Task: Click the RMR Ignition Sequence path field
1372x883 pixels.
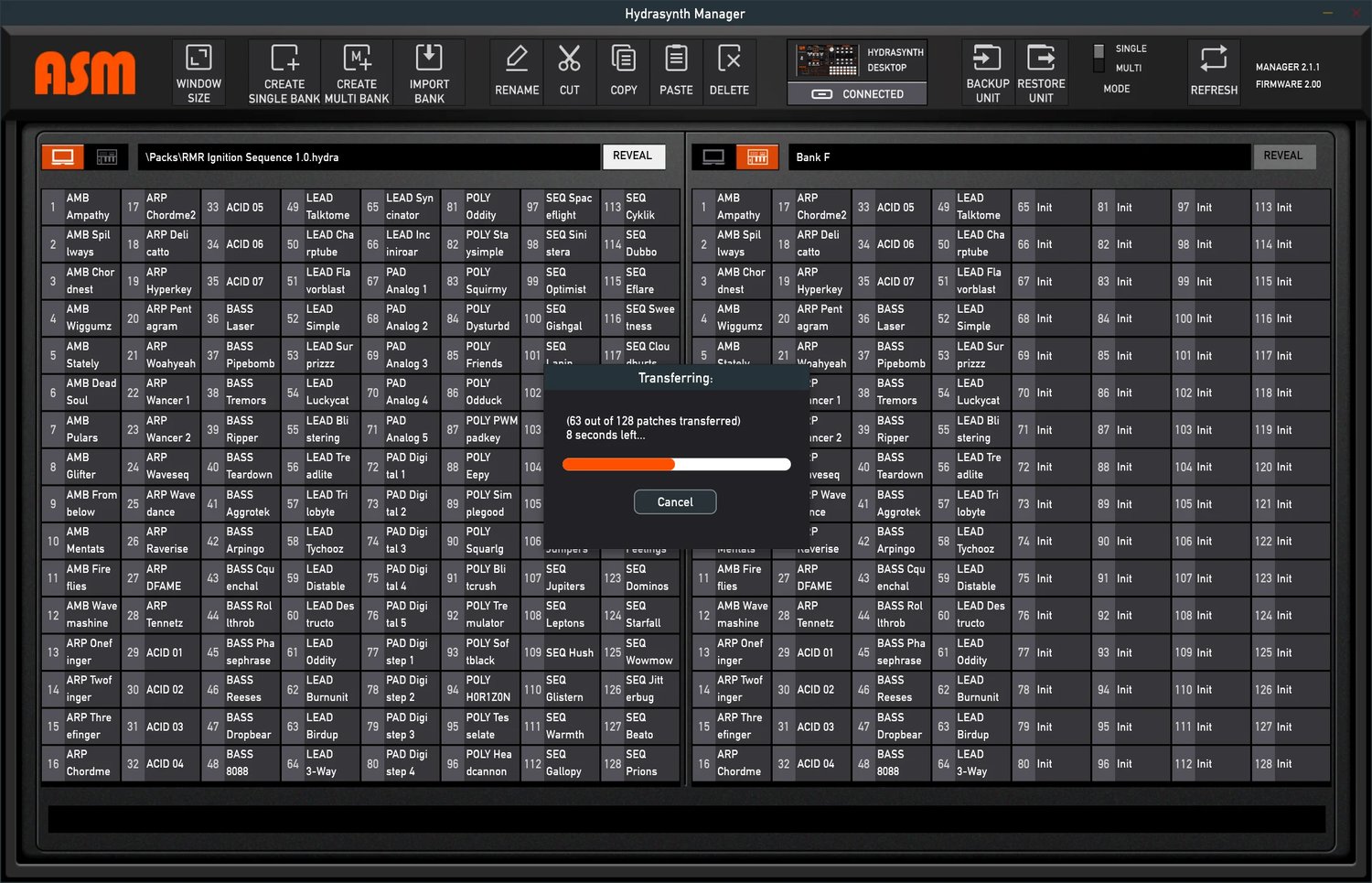Action: click(370, 156)
